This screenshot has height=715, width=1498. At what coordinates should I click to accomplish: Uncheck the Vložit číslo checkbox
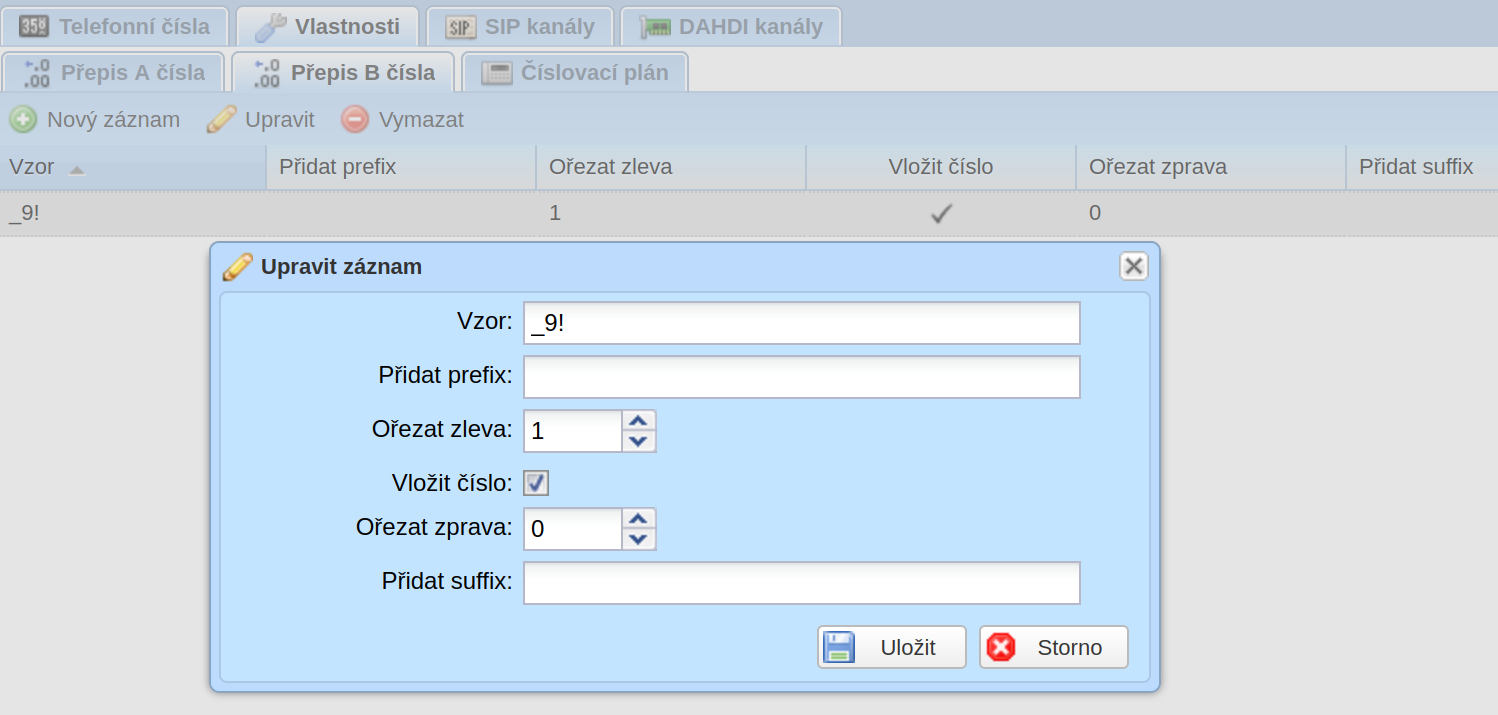point(537,484)
